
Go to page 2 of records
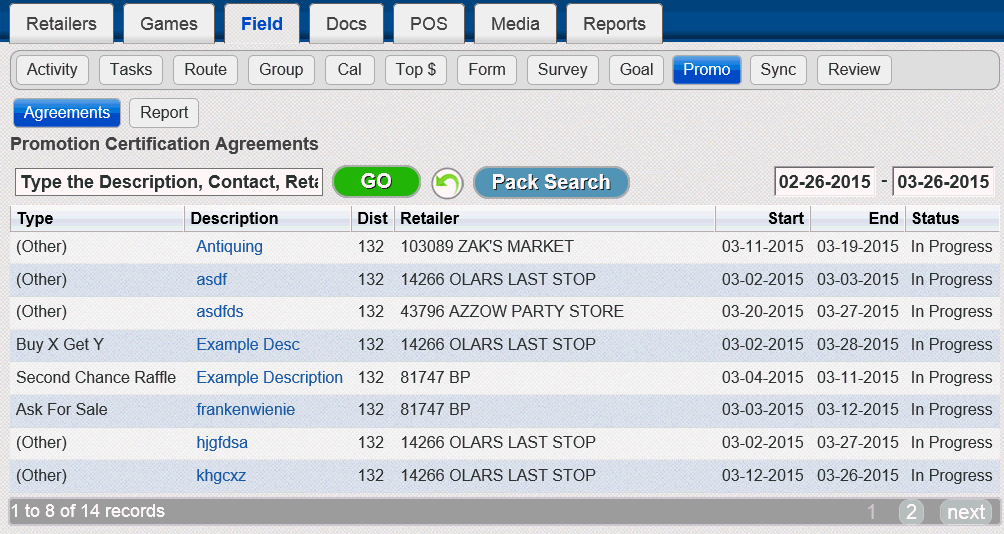coord(911,512)
